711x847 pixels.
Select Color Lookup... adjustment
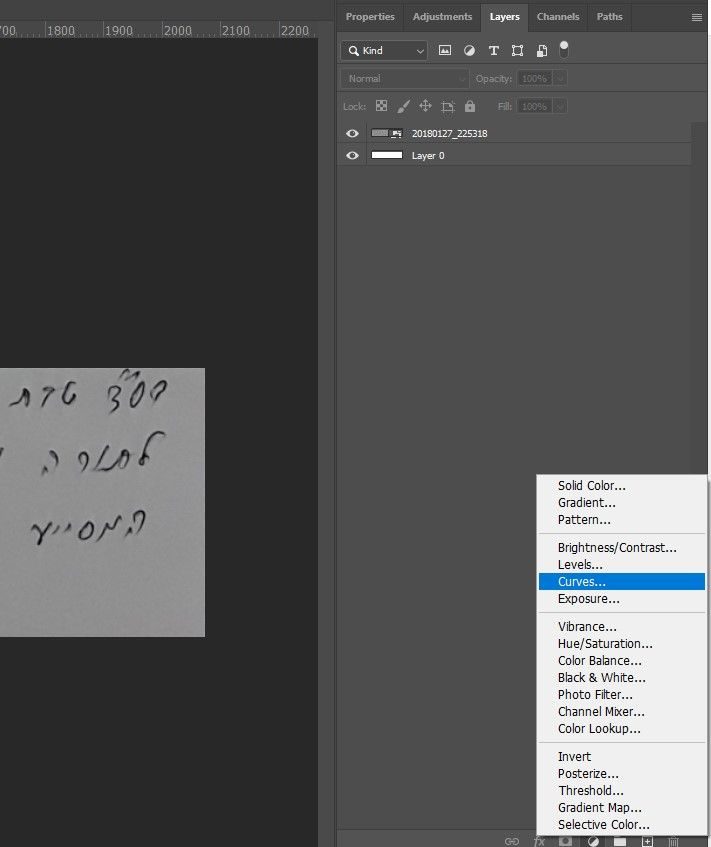pos(622,729)
